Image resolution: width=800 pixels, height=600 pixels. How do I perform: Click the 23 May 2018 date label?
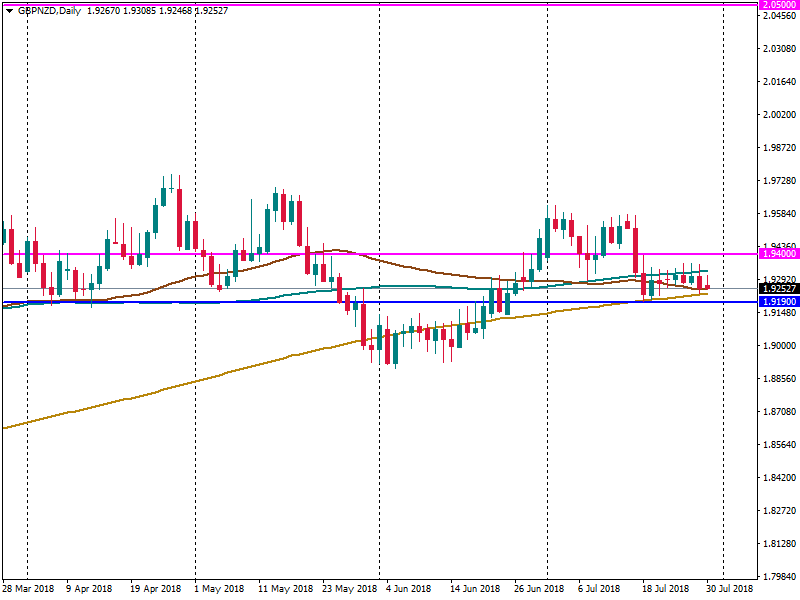[347, 589]
